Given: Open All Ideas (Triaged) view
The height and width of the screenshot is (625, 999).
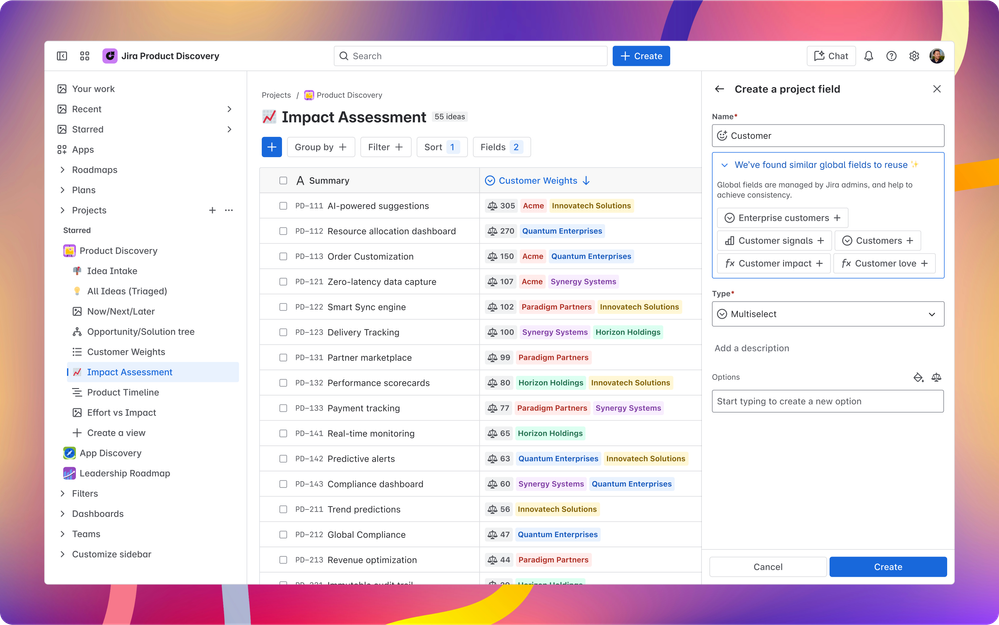Looking at the screenshot, I should point(127,291).
